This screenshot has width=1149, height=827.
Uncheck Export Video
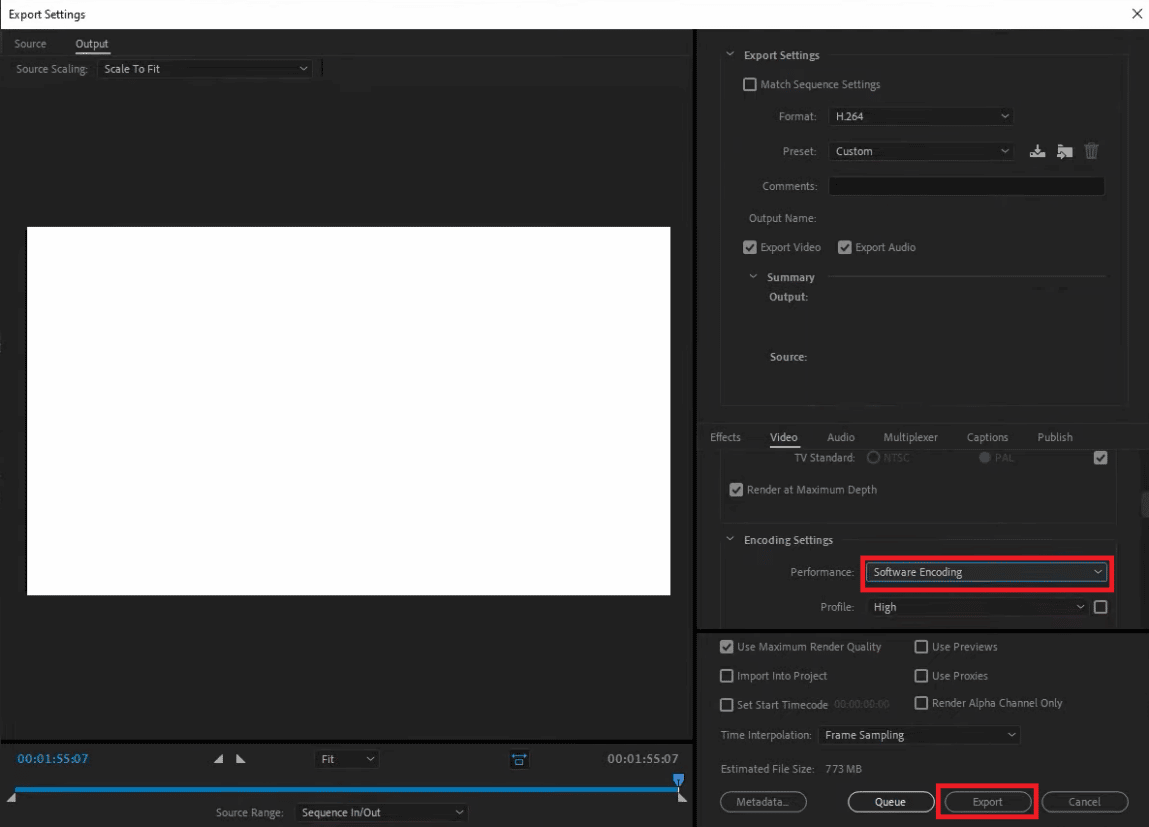pyautogui.click(x=750, y=248)
